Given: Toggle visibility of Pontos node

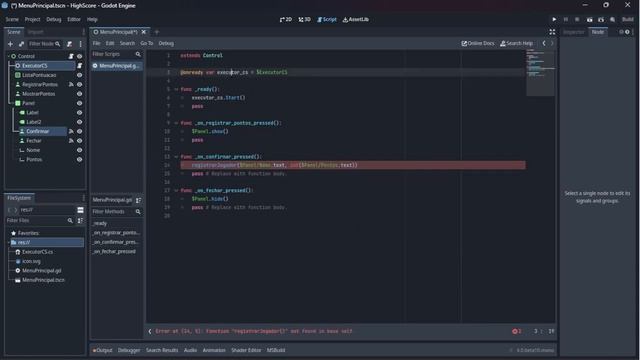Looking at the screenshot, I should [x=80, y=160].
